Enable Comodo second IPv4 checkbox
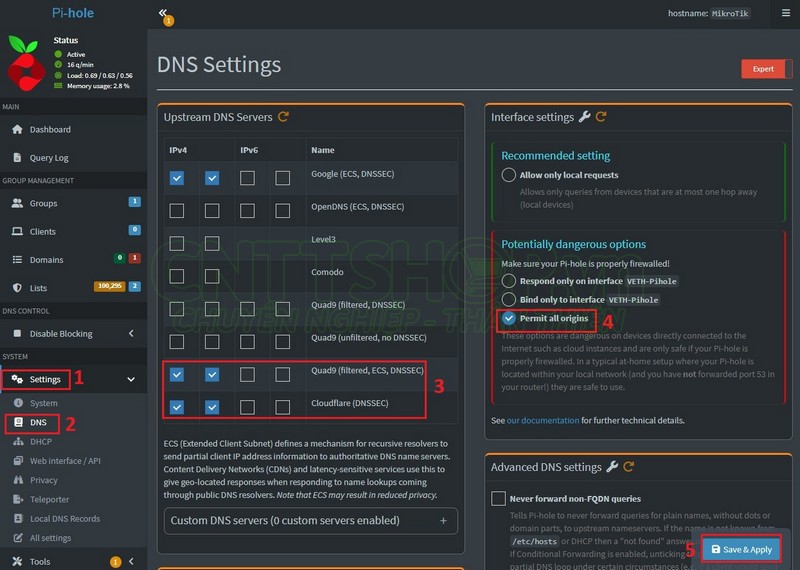 (212, 276)
